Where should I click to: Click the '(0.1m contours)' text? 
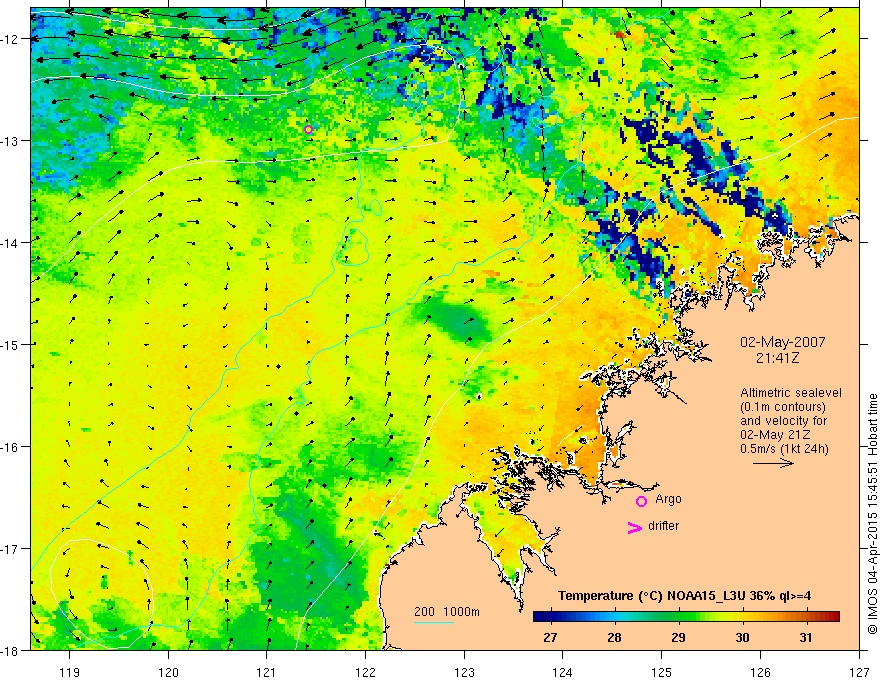(x=783, y=407)
